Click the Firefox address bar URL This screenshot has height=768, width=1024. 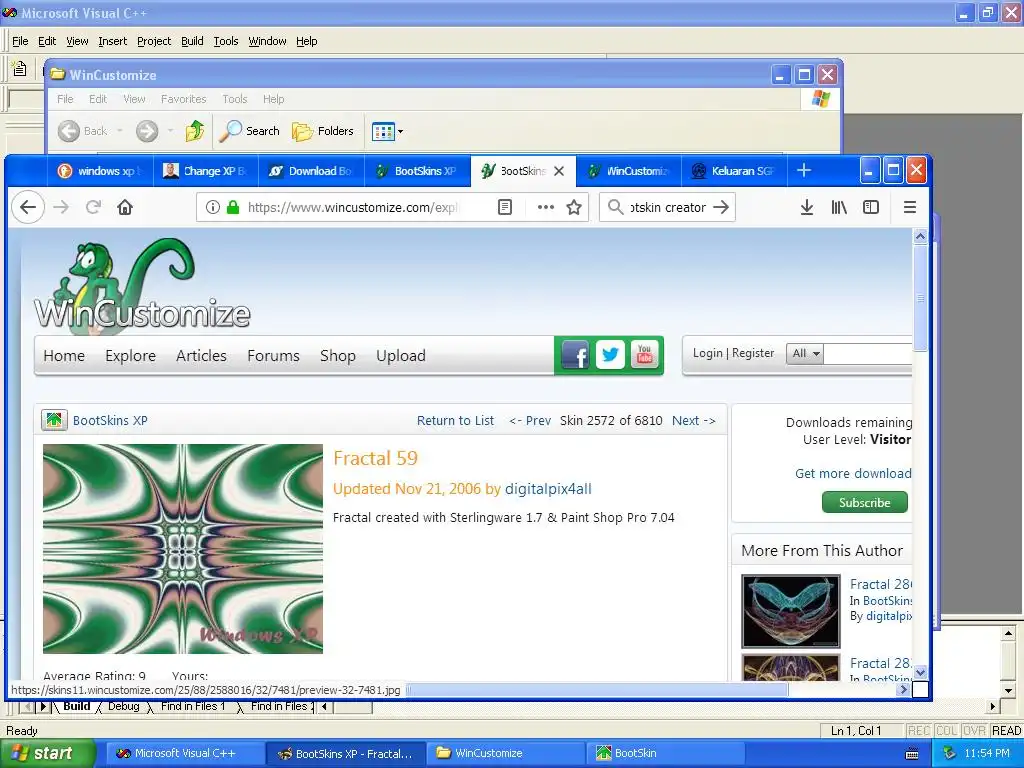pos(353,208)
